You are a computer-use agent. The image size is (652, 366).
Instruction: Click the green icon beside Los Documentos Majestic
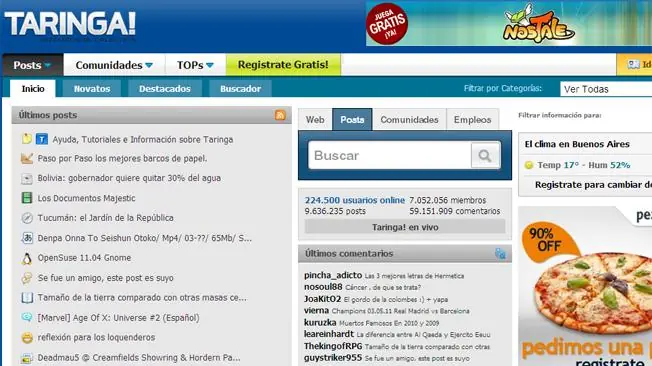point(27,198)
